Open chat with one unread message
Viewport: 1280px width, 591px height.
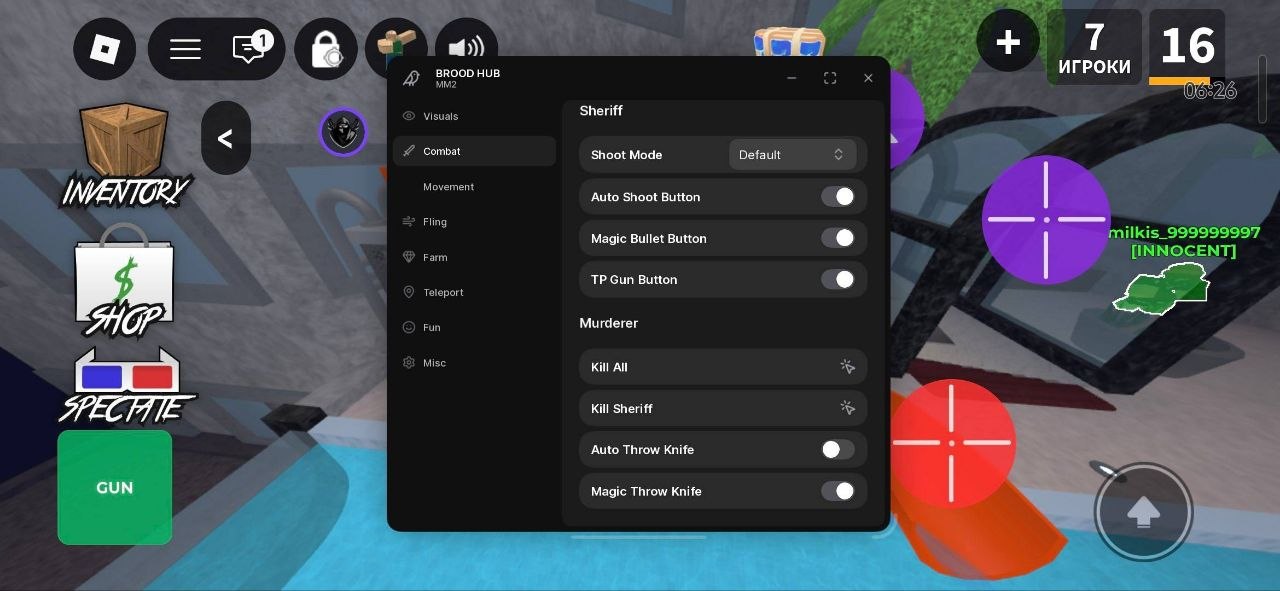click(250, 48)
